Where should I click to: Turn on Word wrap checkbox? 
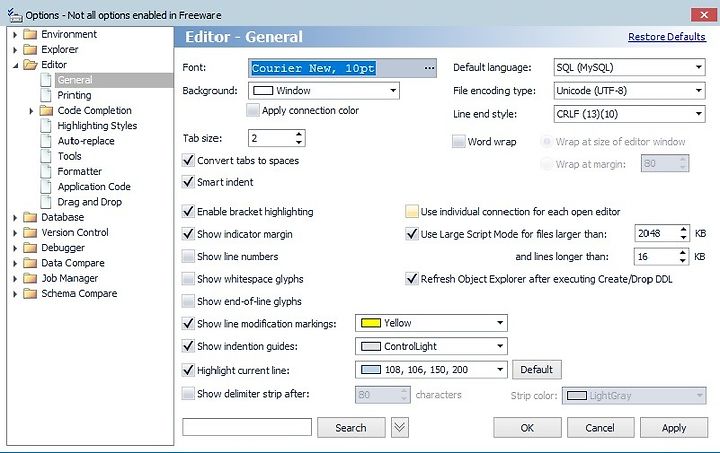point(458,141)
